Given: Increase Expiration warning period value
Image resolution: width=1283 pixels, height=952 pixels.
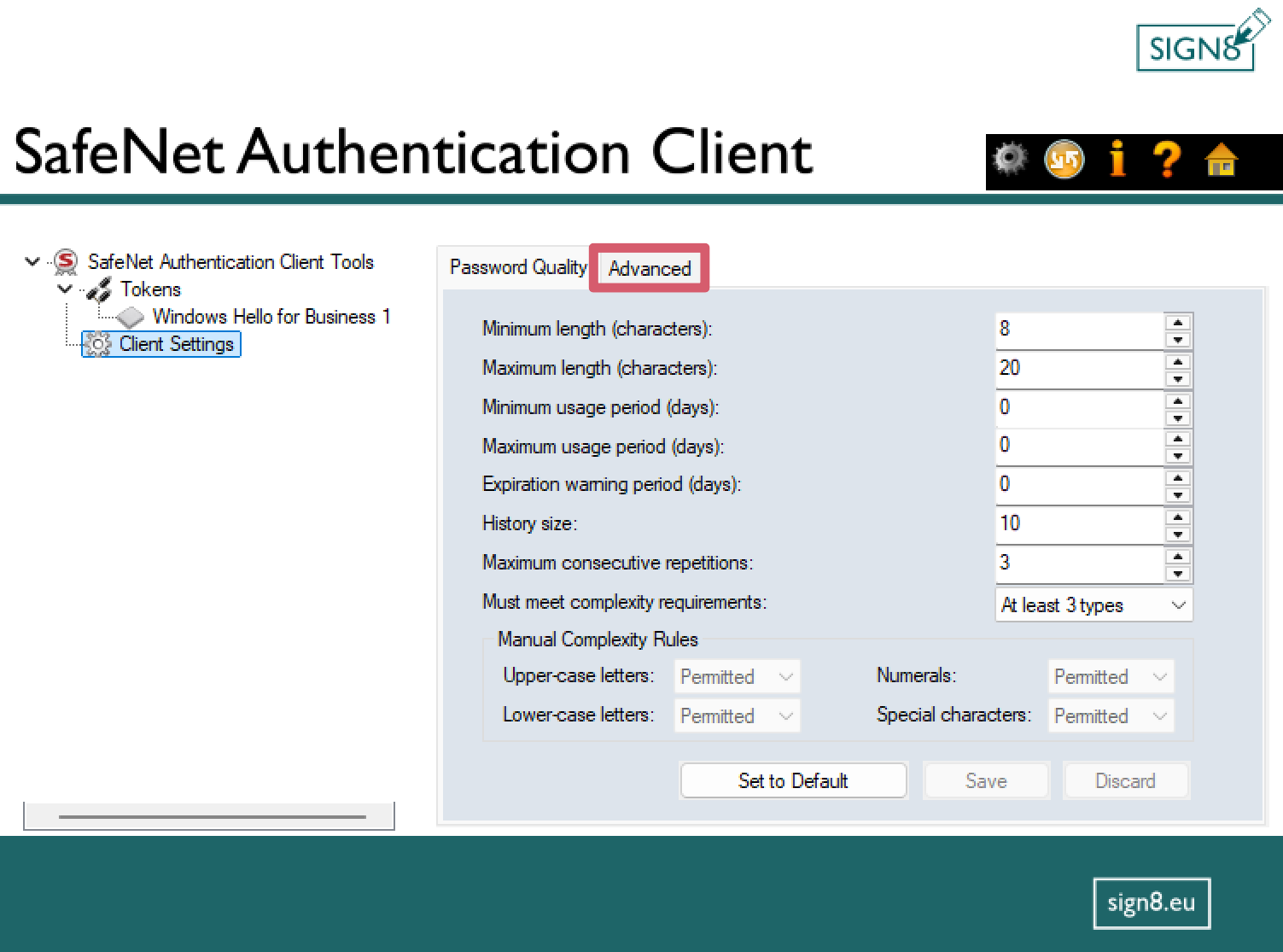Looking at the screenshot, I should pos(1178,477).
